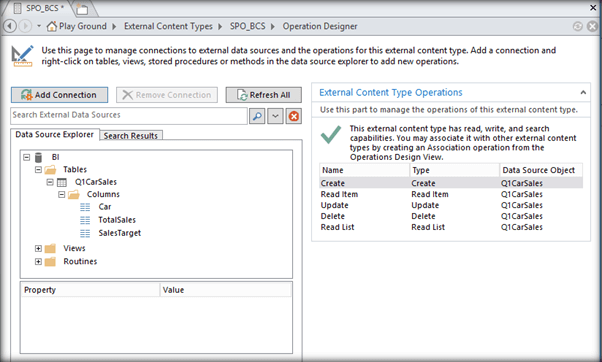The height and width of the screenshot is (362, 602).
Task: Select the Read List operation row
Action: (x=451, y=227)
